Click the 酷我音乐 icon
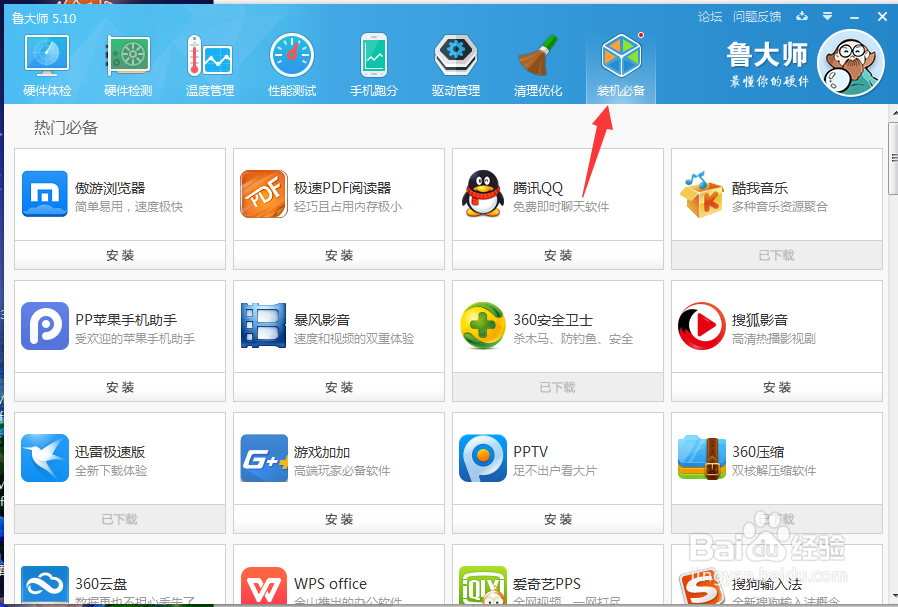898x607 pixels. 701,194
